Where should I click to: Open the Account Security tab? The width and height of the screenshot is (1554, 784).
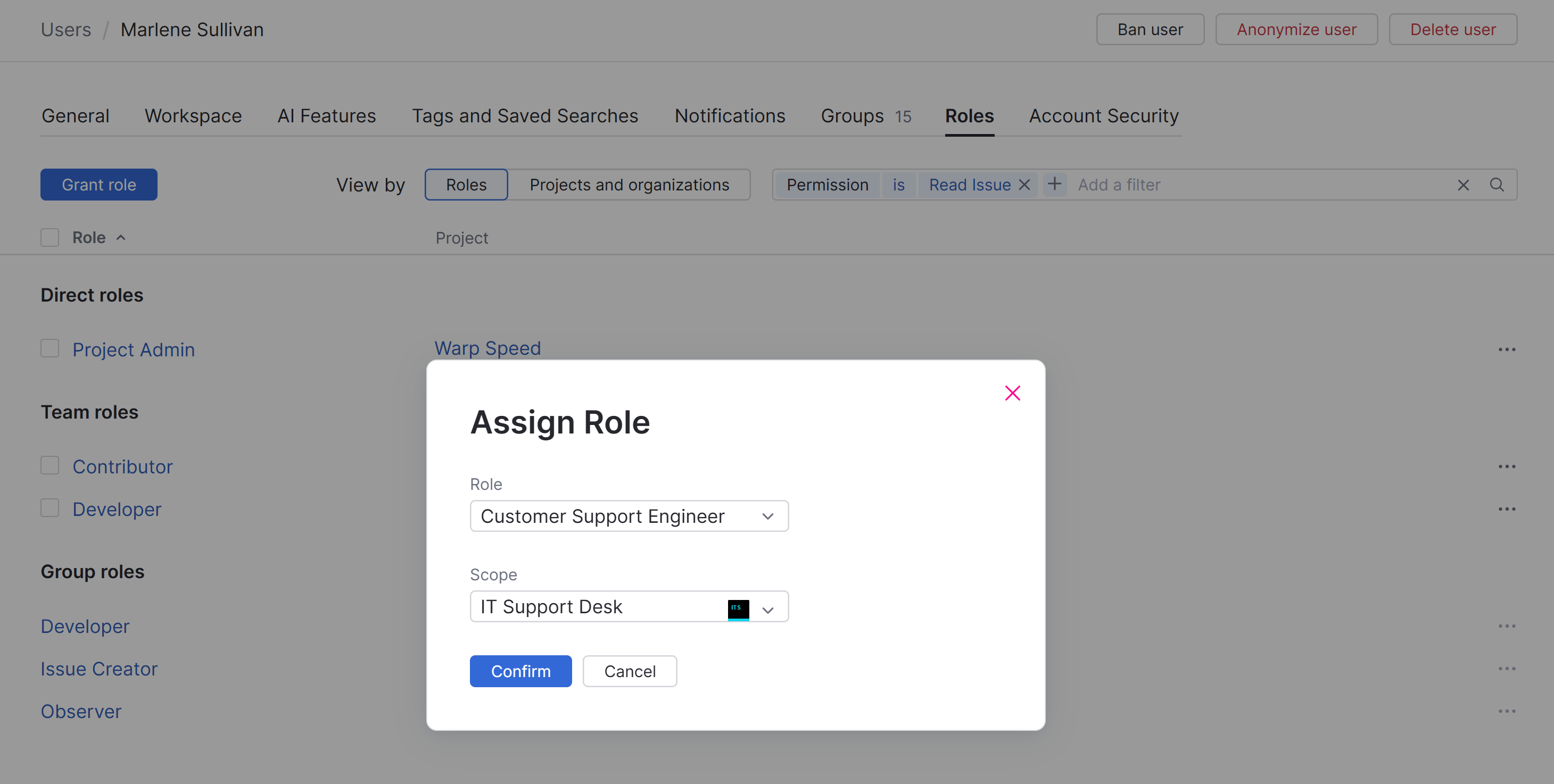click(1103, 116)
